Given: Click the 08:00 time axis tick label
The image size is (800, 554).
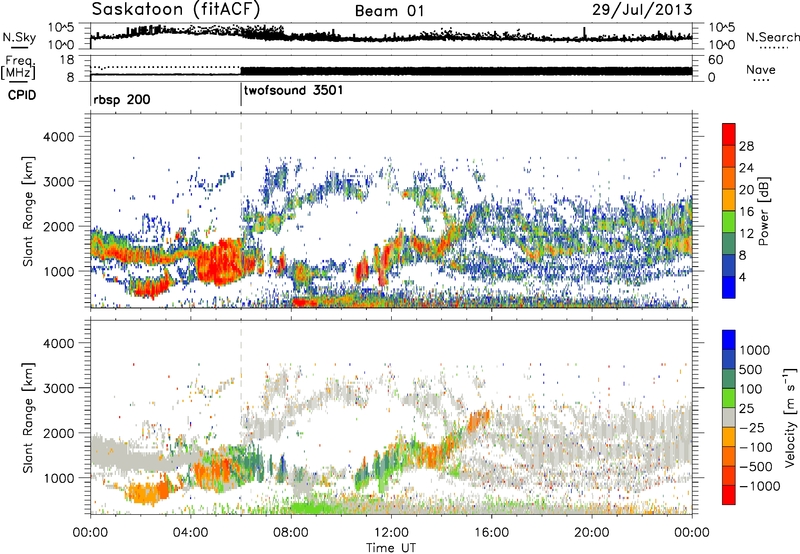Looking at the screenshot, I should [x=291, y=533].
